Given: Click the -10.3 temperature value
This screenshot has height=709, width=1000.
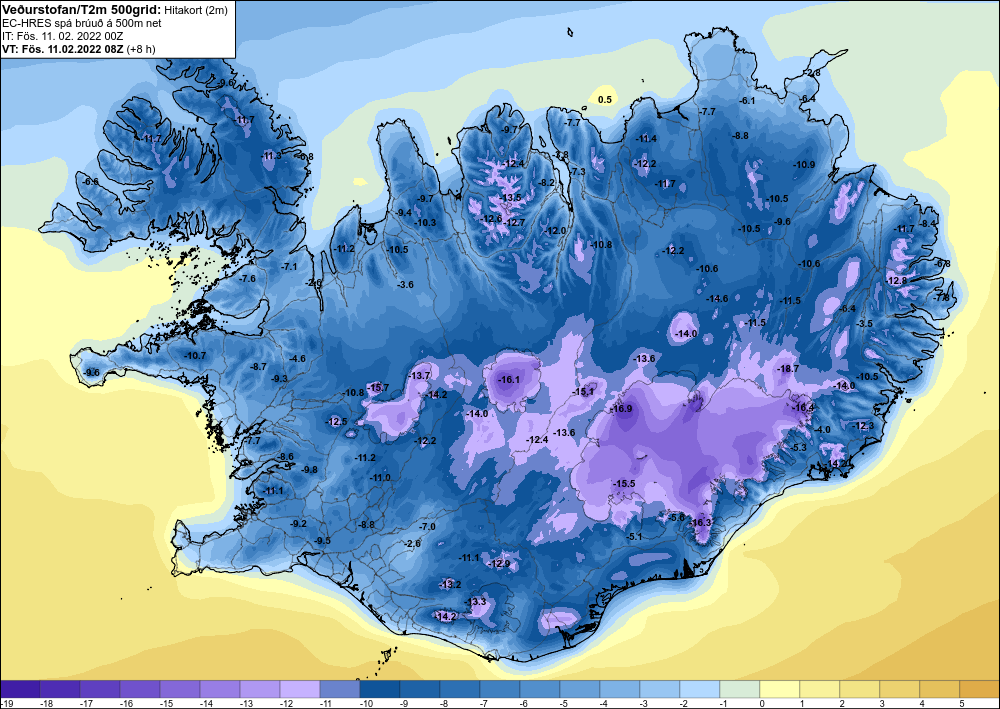Looking at the screenshot, I should pos(425,223).
